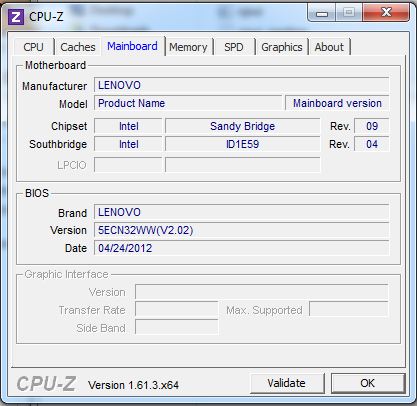417x406 pixels.
Task: Select the Mainboard tab
Action: [132, 46]
